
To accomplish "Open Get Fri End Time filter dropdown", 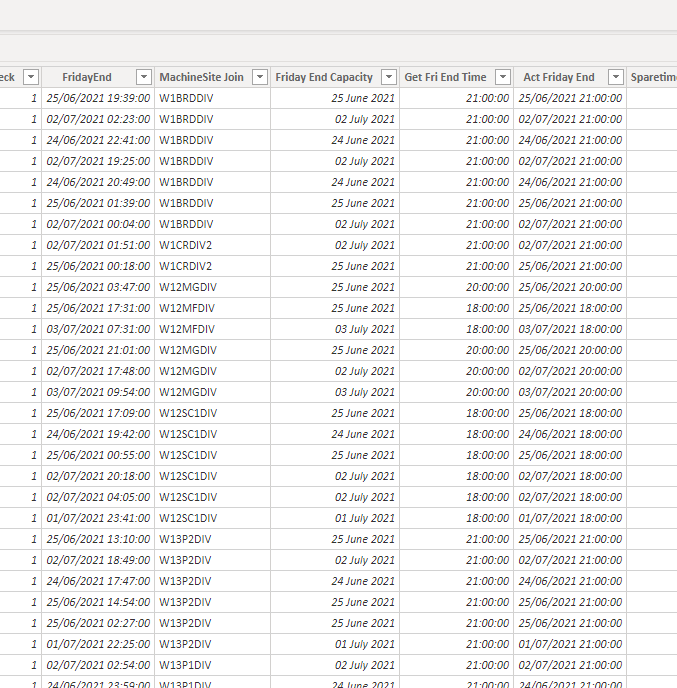I will pyautogui.click(x=503, y=77).
